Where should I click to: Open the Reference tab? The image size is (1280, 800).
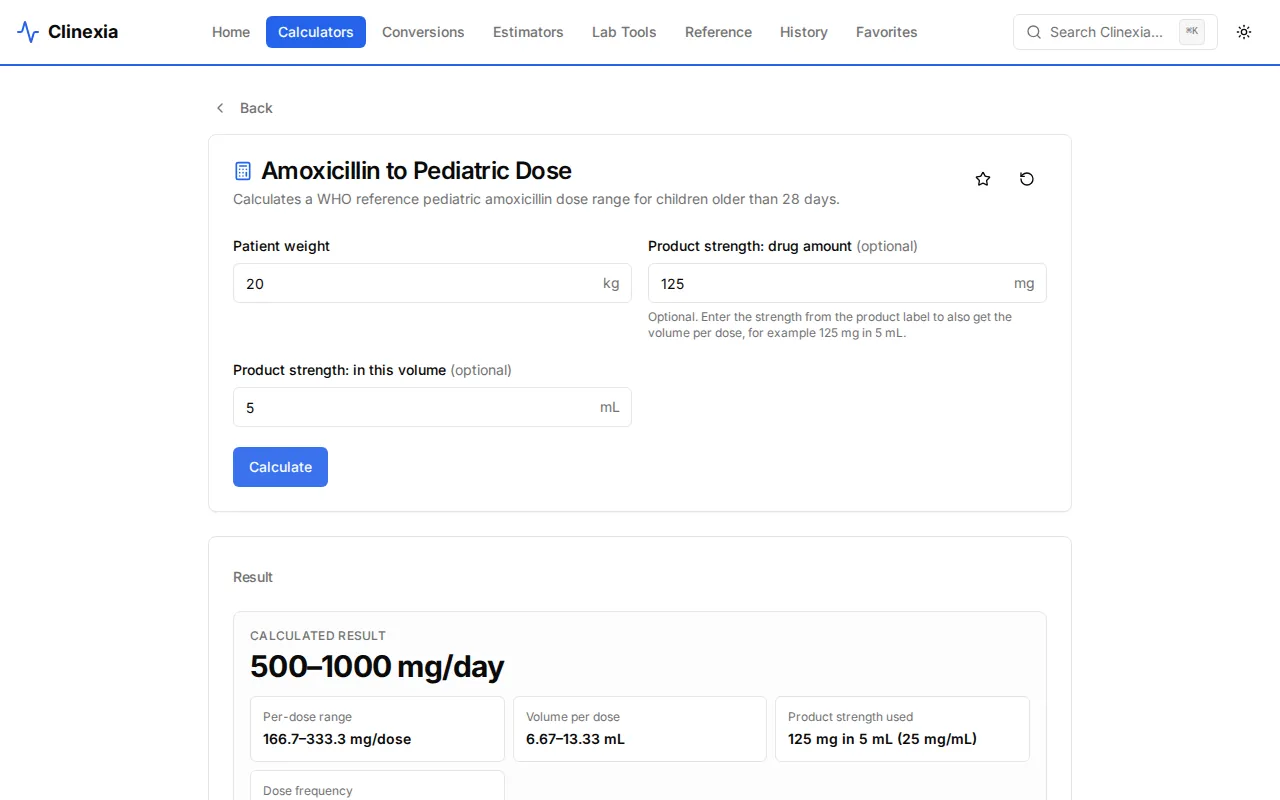718,32
